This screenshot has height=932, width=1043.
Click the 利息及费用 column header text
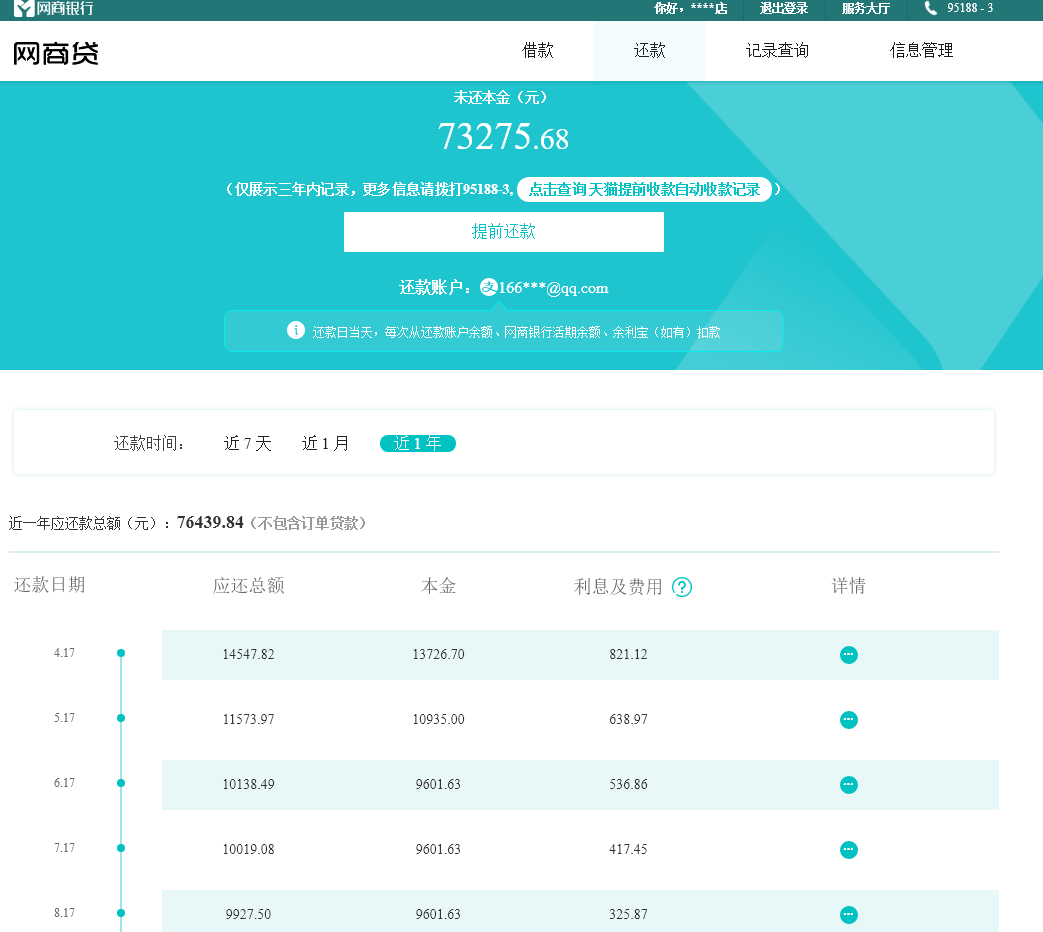[618, 587]
